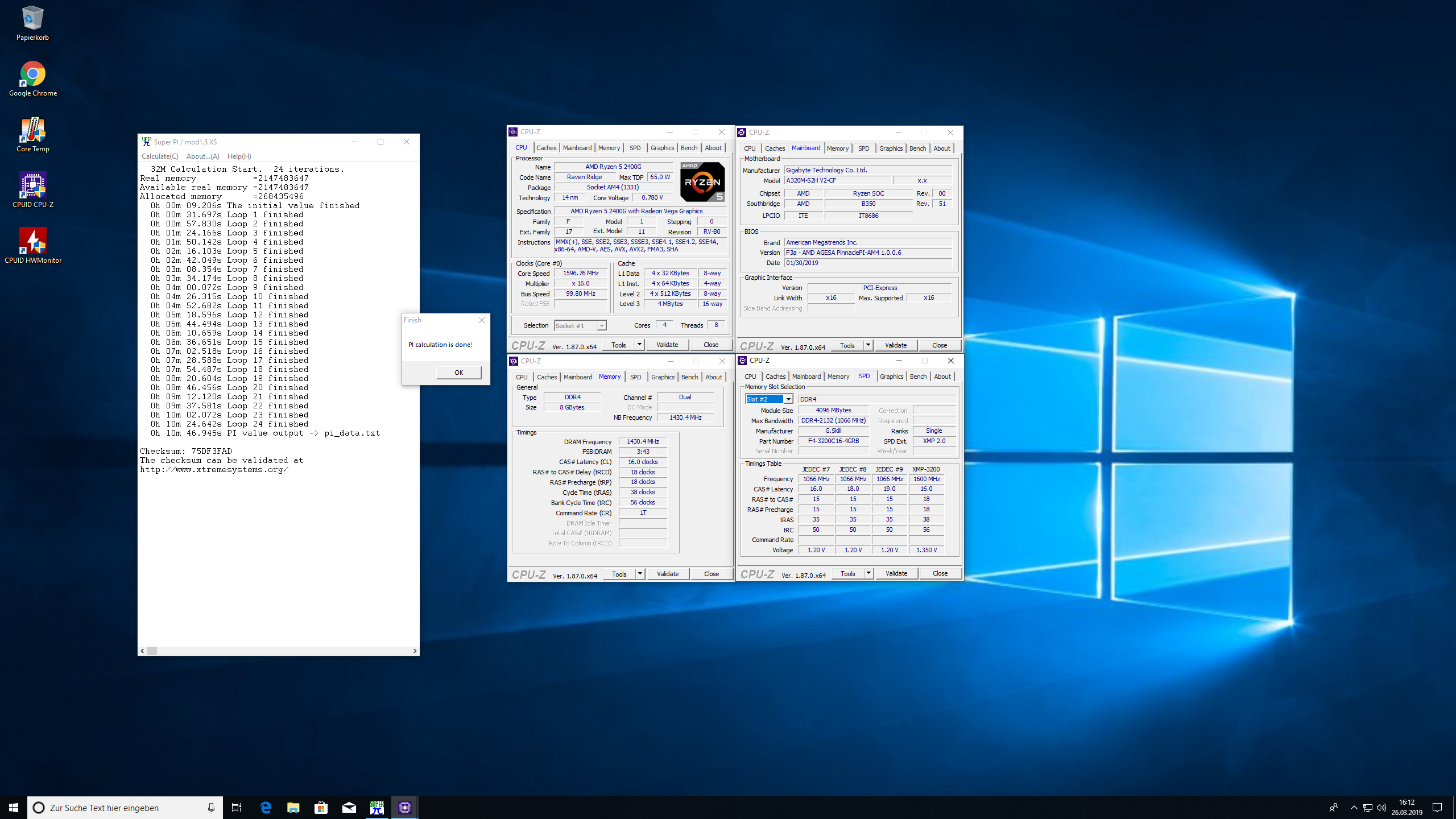The image size is (1456, 819).
Task: Switch to SPD tab in Memory window
Action: point(635,377)
